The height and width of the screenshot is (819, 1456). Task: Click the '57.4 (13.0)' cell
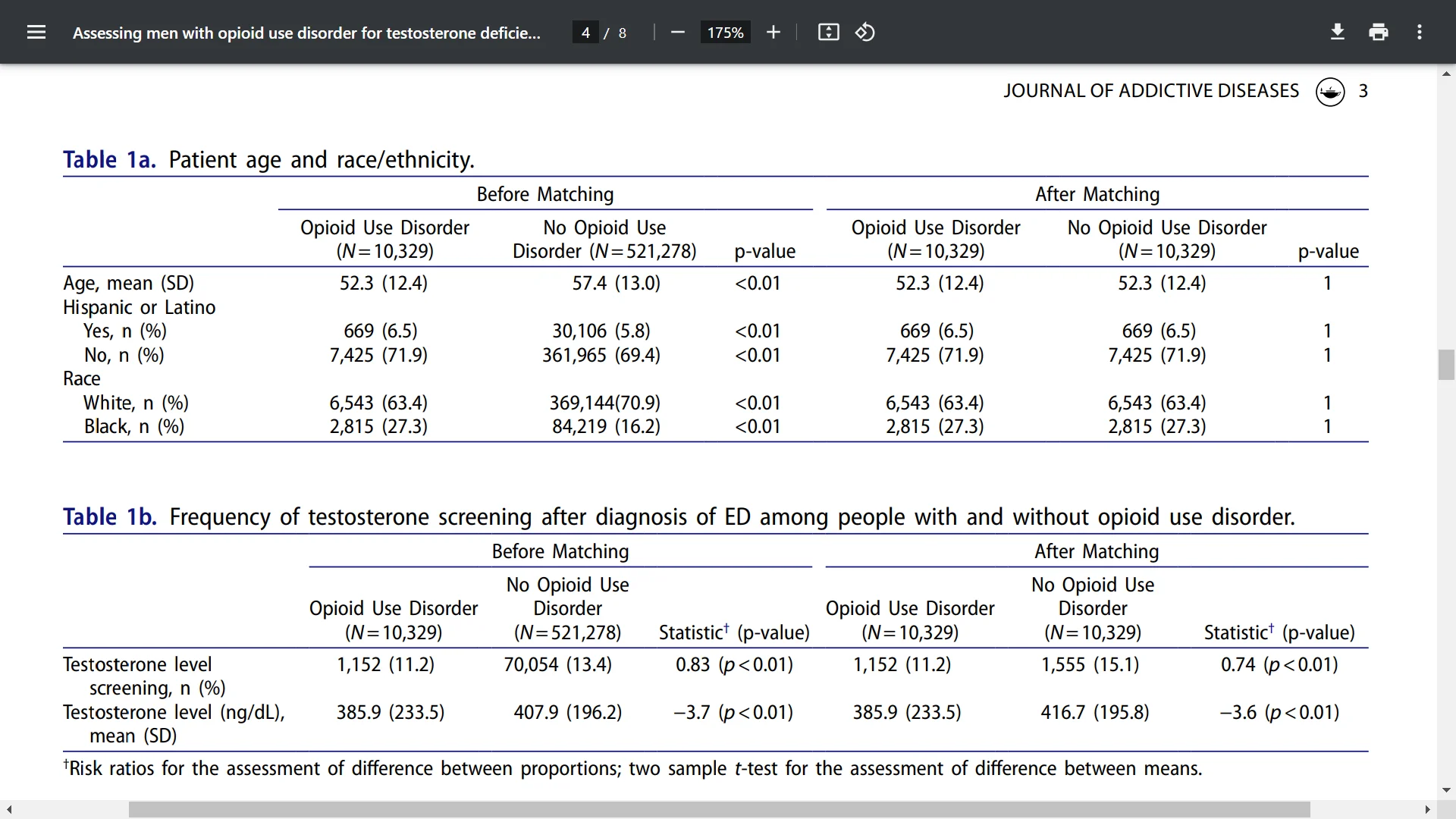point(616,283)
